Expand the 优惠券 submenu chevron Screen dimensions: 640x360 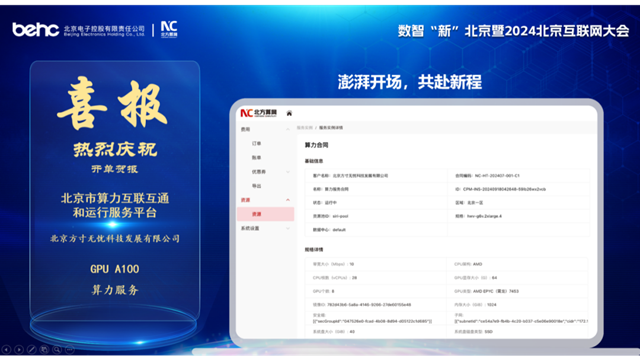click(288, 172)
